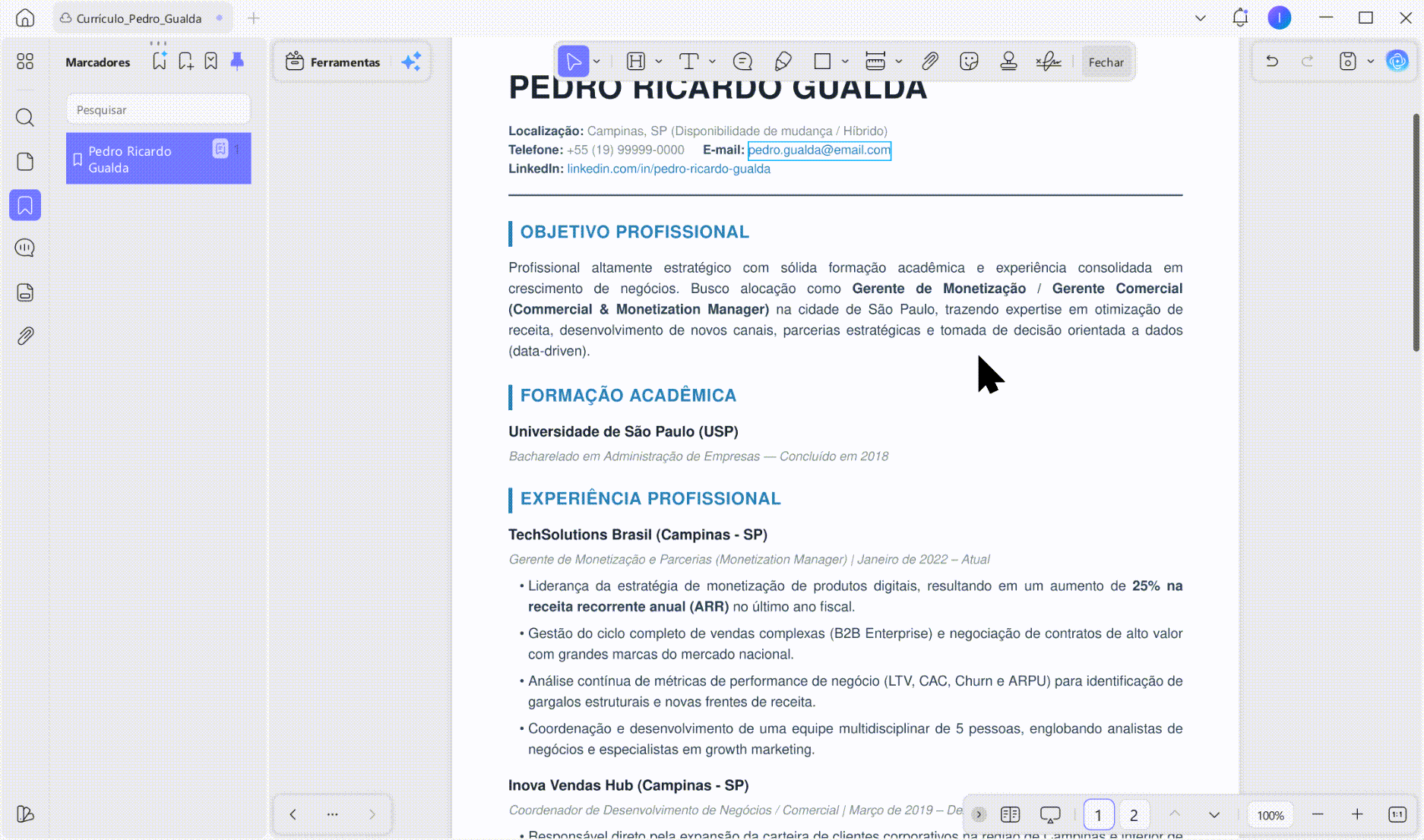Select Pedro Ricardo Gualda bookmark
1424x840 pixels.
(x=158, y=159)
